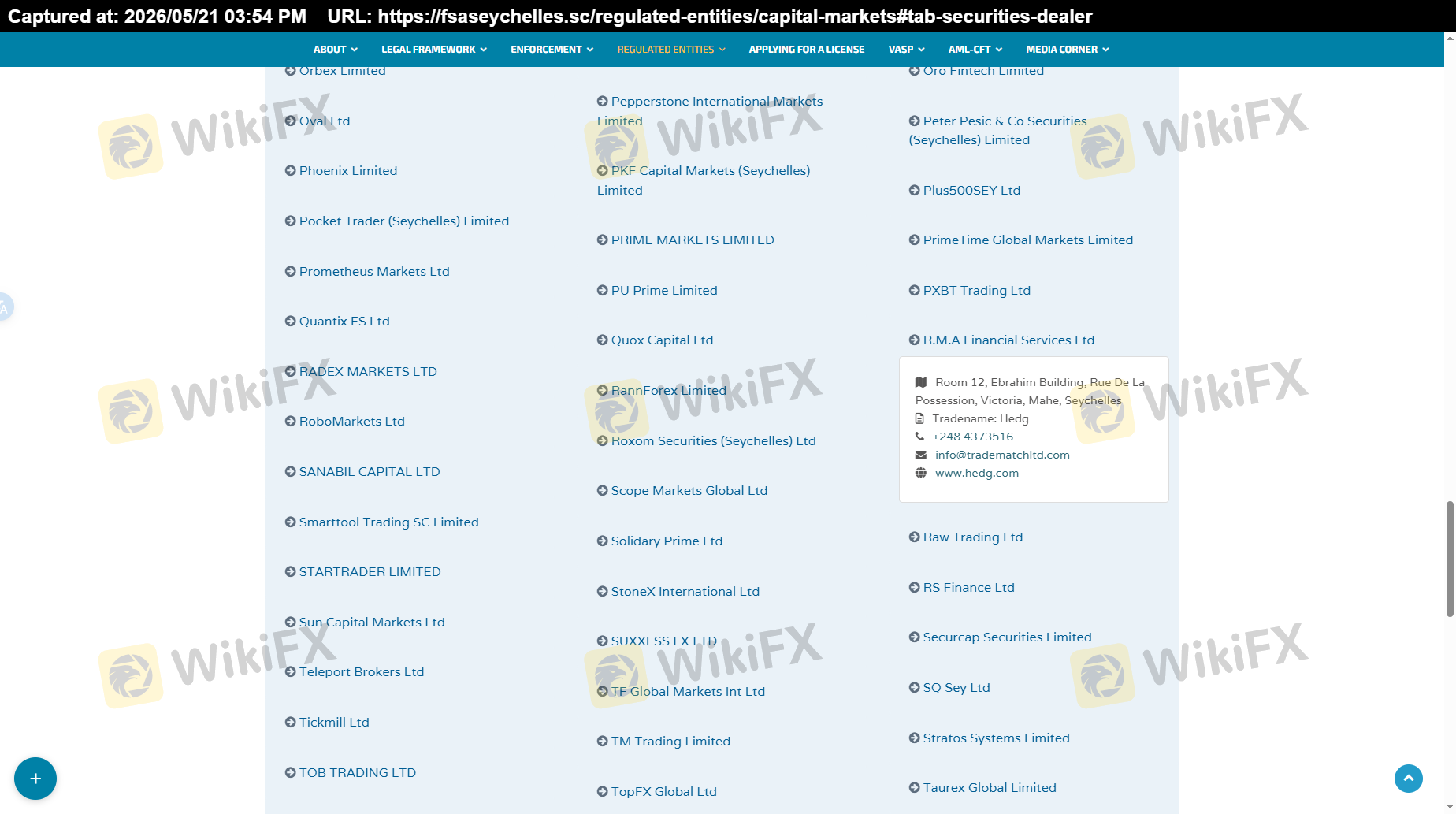The height and width of the screenshot is (814, 1456).
Task: Go to Applying for a License page
Action: (807, 49)
